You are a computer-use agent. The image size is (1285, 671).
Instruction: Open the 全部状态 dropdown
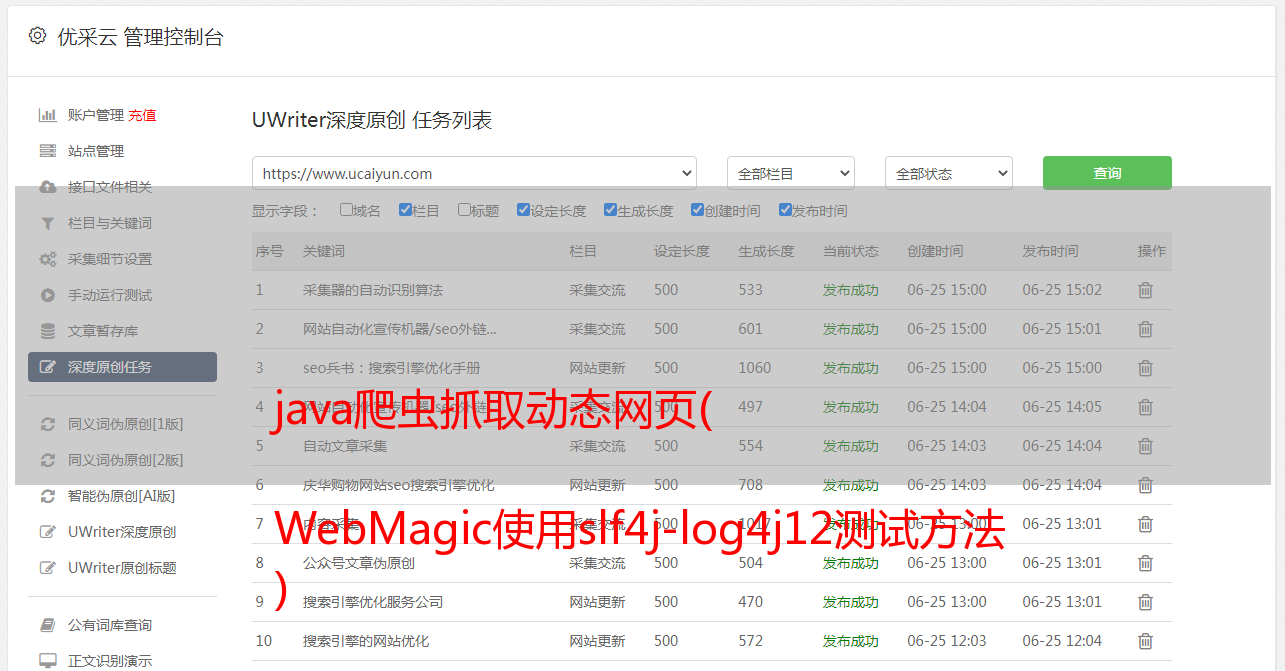coord(949,173)
